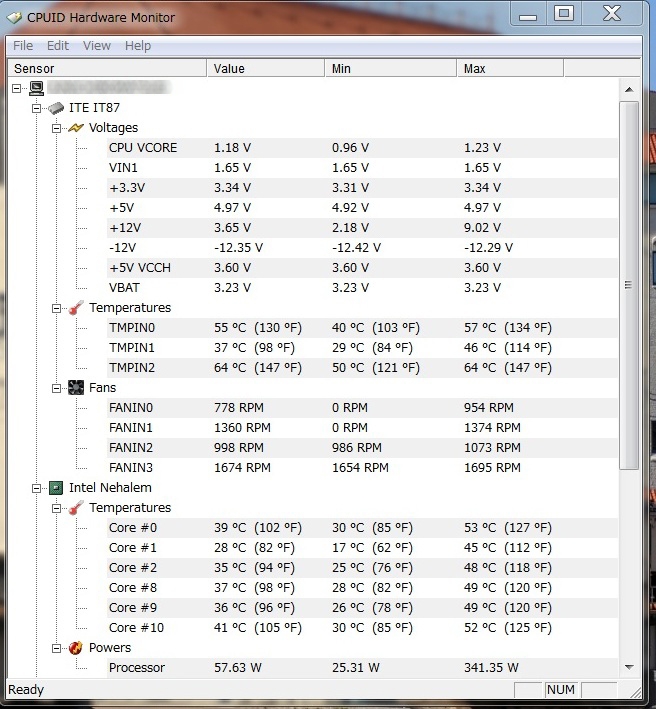Minimize the Hardware Monitor window
The width and height of the screenshot is (656, 709).
tap(528, 15)
